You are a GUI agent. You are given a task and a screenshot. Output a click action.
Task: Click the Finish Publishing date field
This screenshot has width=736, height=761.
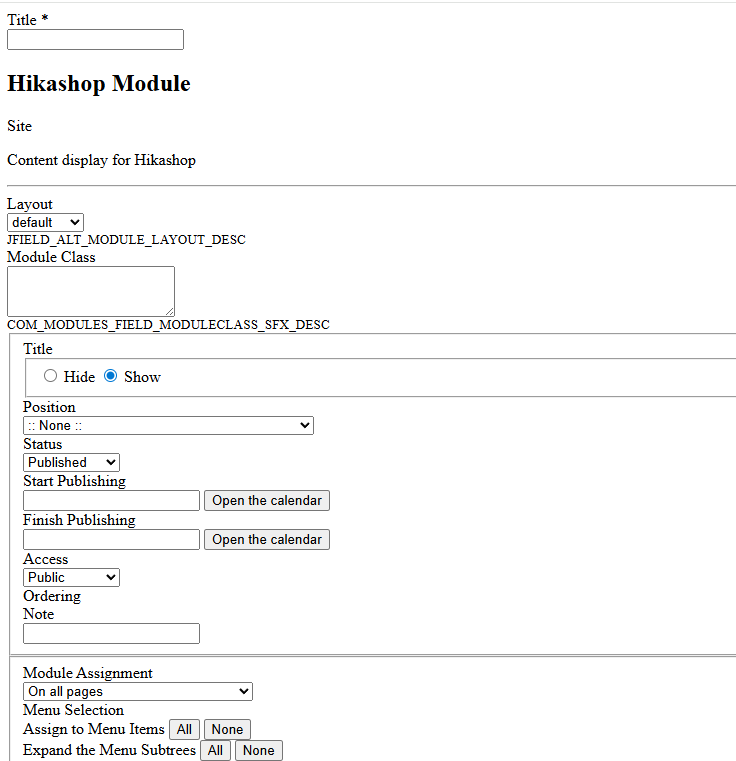[x=111, y=539]
